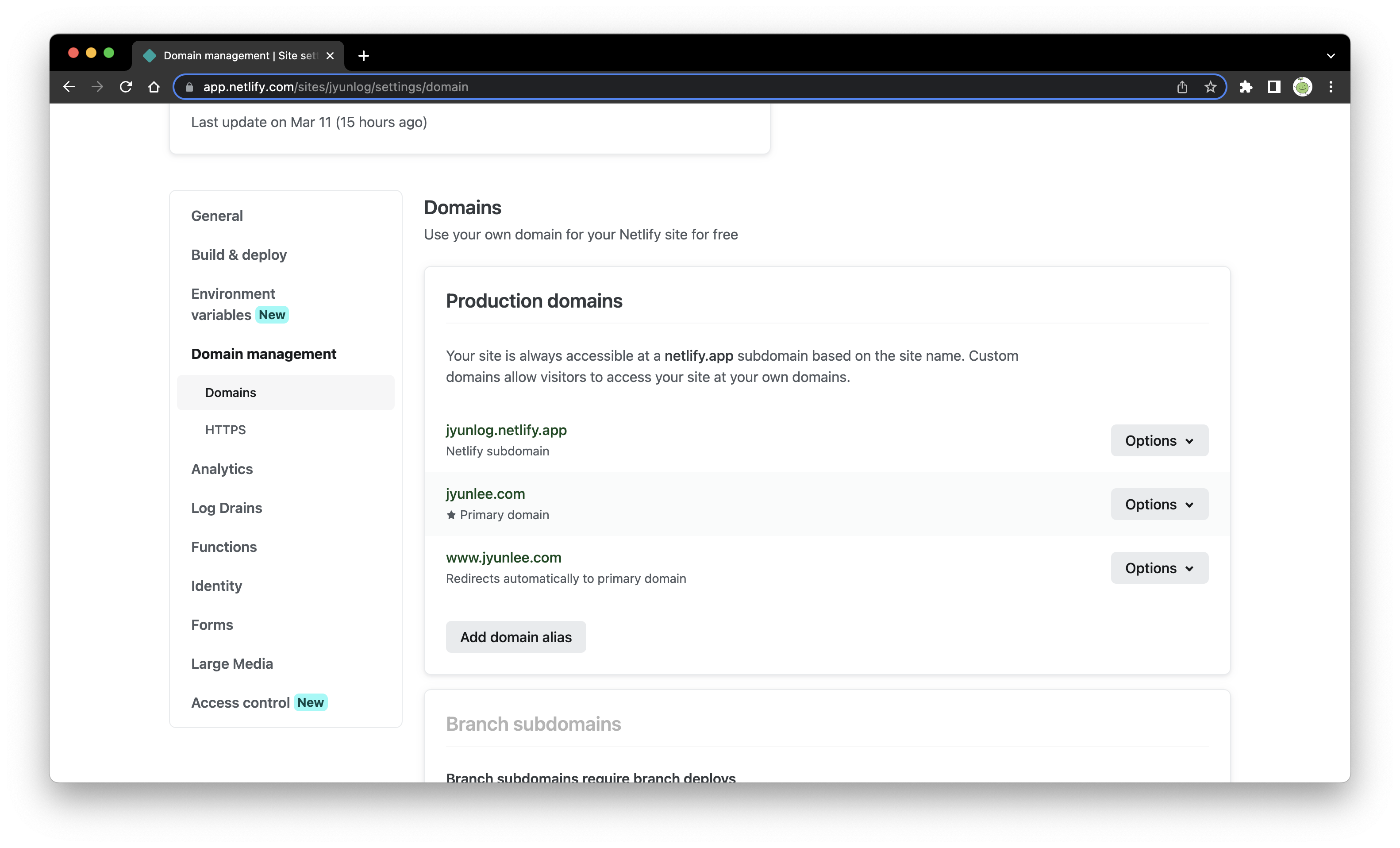Click the Branch subdomains heading
Screen dimensions: 1400x848
[534, 724]
